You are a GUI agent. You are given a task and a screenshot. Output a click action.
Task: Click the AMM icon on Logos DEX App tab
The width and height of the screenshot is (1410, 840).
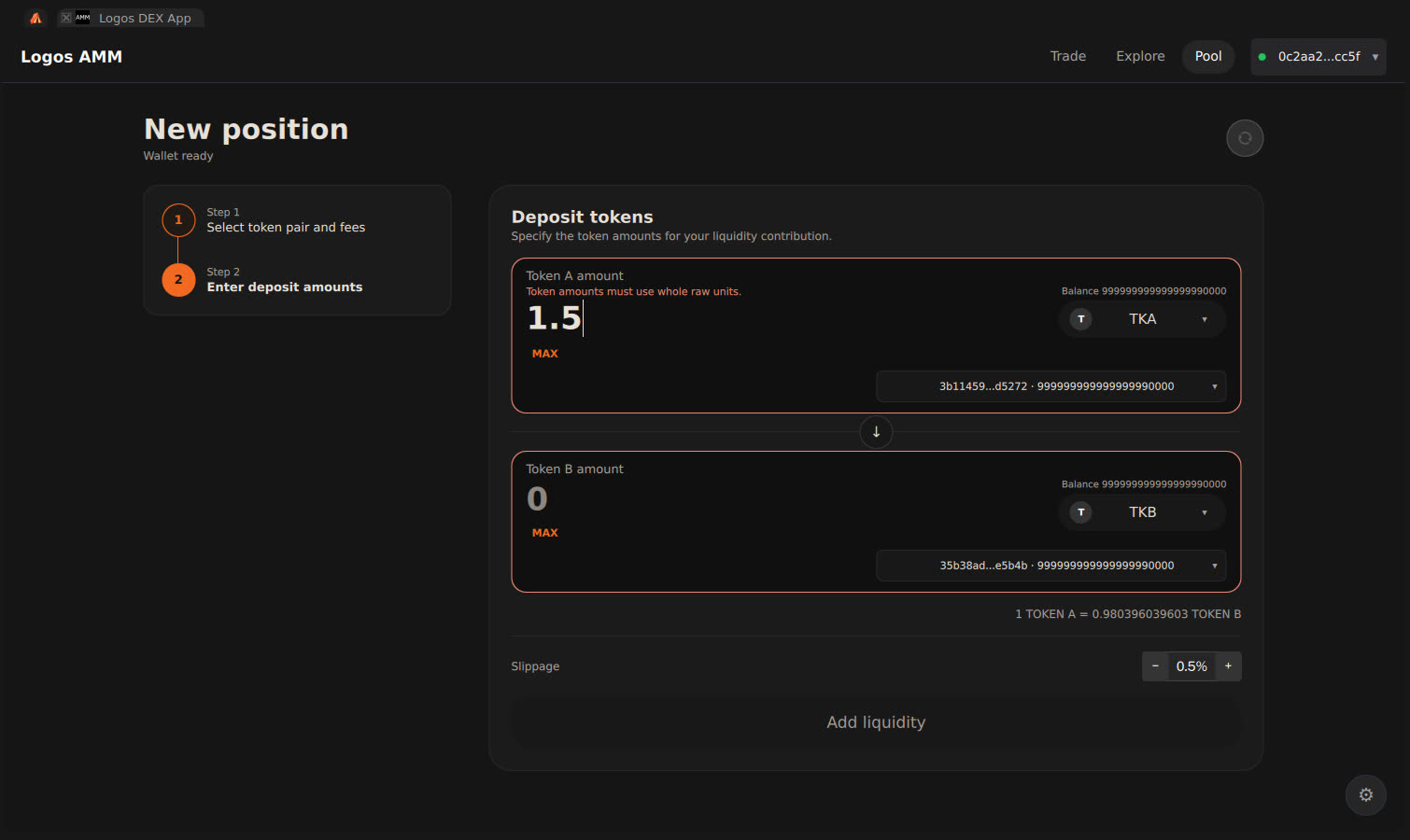(83, 18)
